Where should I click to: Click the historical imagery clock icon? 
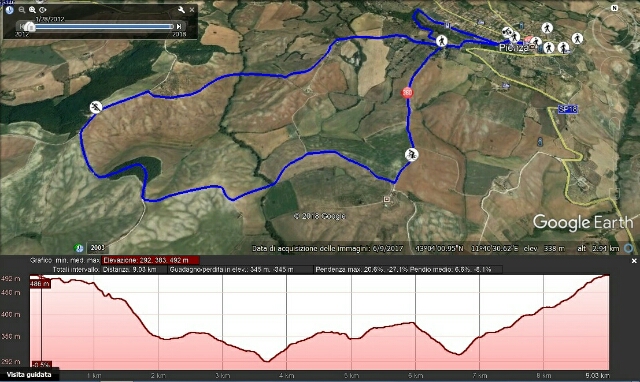[x=9, y=9]
